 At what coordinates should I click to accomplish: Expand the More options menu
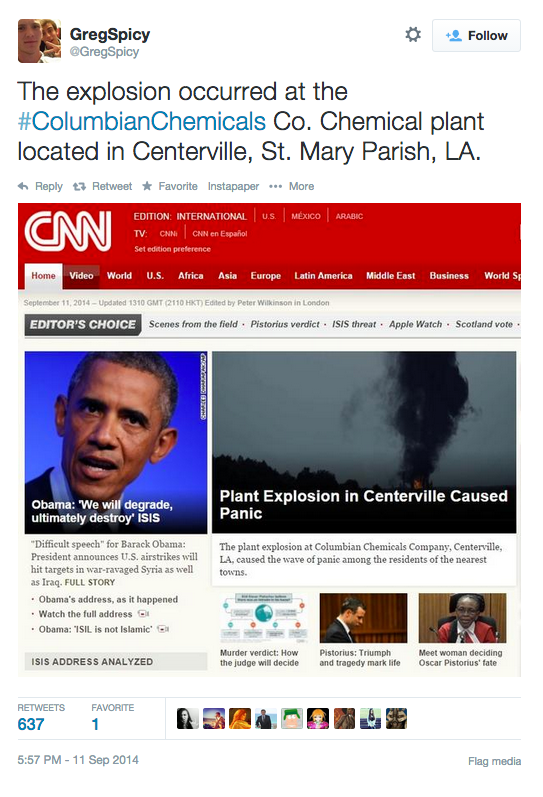(292, 187)
